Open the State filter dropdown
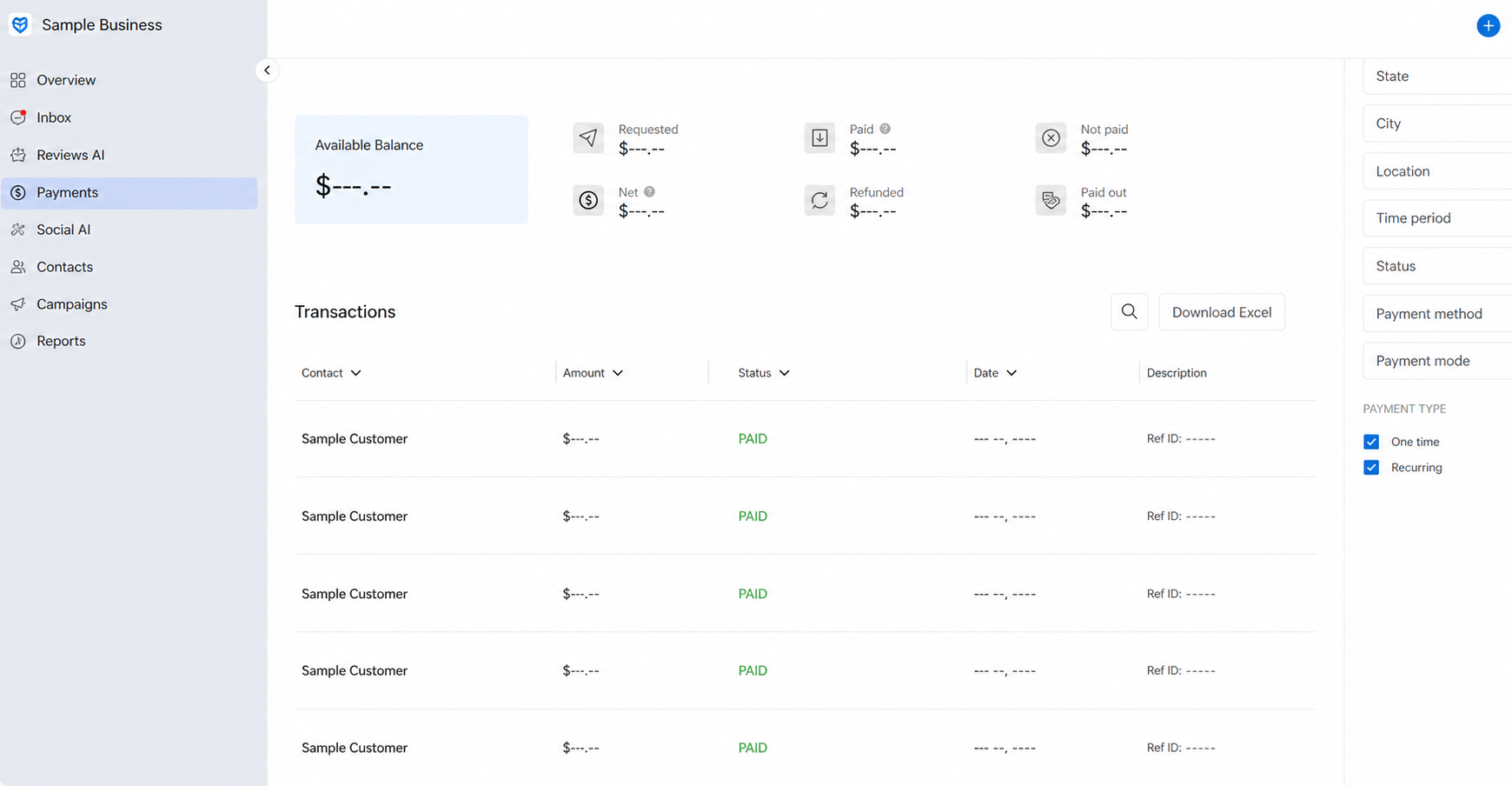Screen dimensions: 1512x786 click(1437, 77)
